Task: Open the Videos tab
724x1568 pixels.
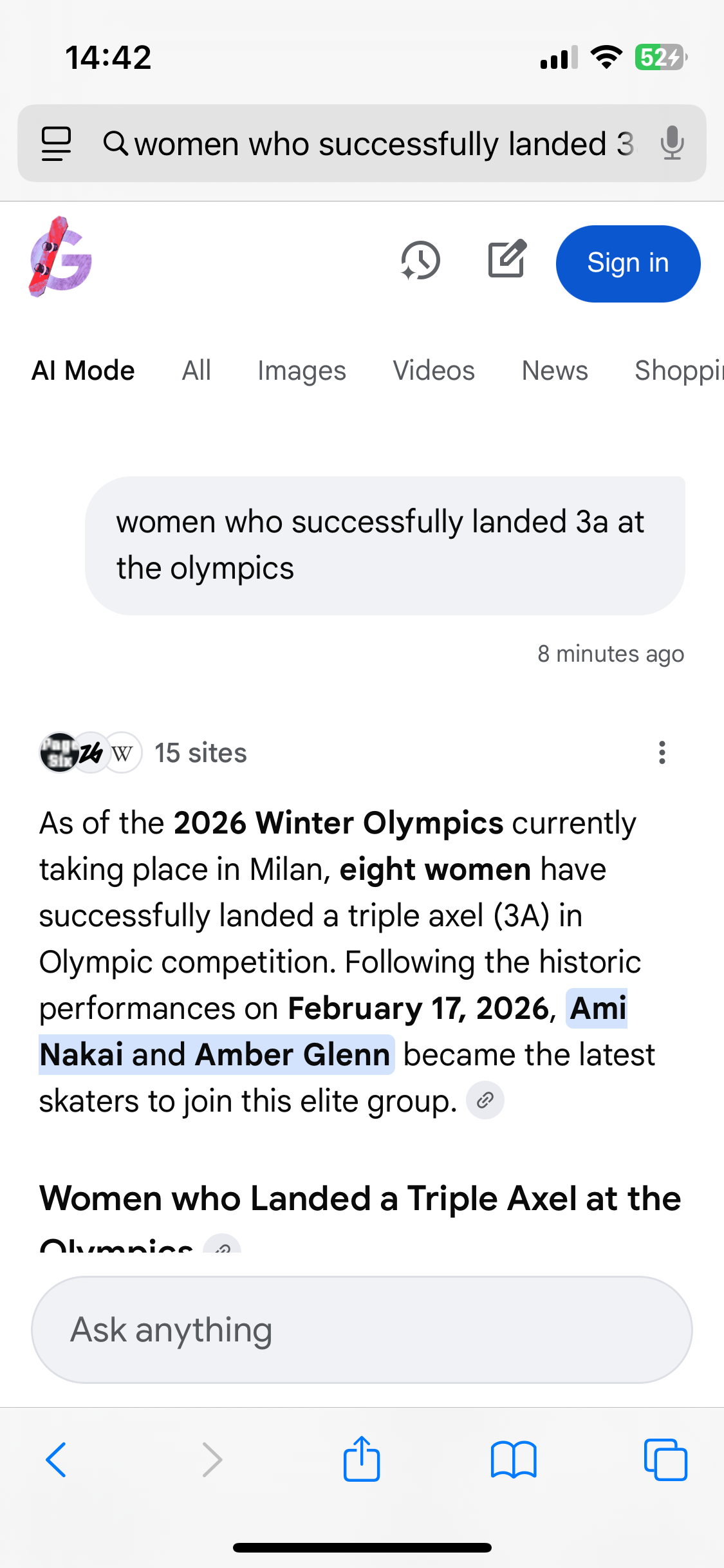Action: pyautogui.click(x=434, y=371)
